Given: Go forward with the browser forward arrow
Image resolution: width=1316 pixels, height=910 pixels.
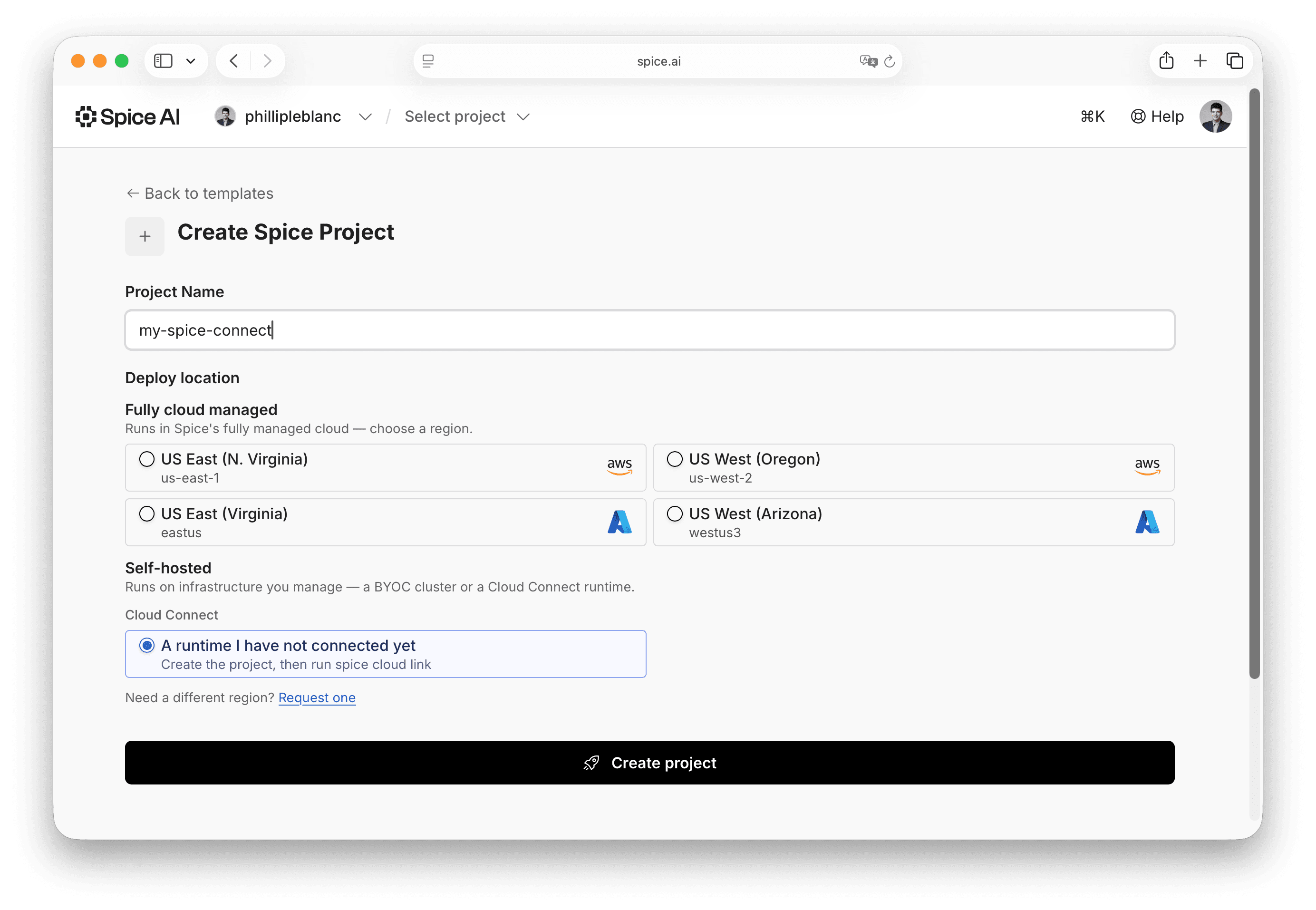Looking at the screenshot, I should [267, 61].
